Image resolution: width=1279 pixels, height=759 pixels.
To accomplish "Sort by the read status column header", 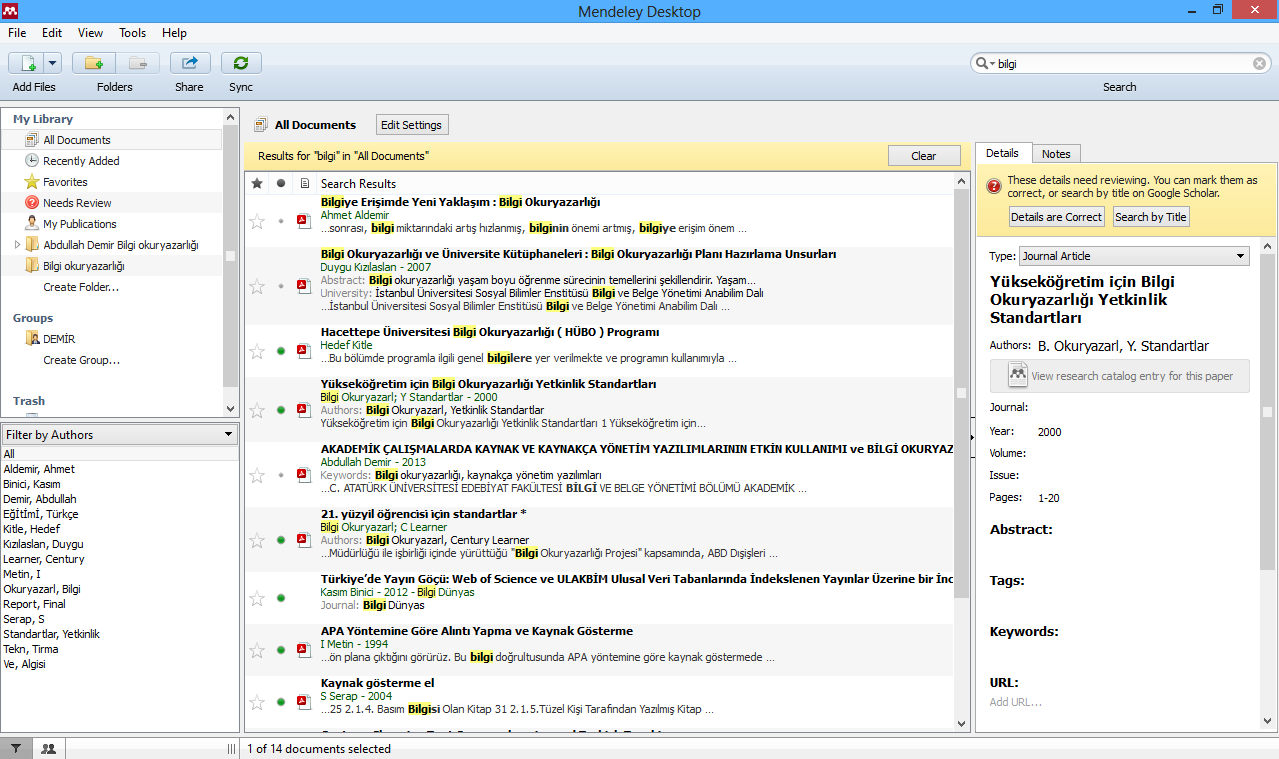I will point(281,183).
